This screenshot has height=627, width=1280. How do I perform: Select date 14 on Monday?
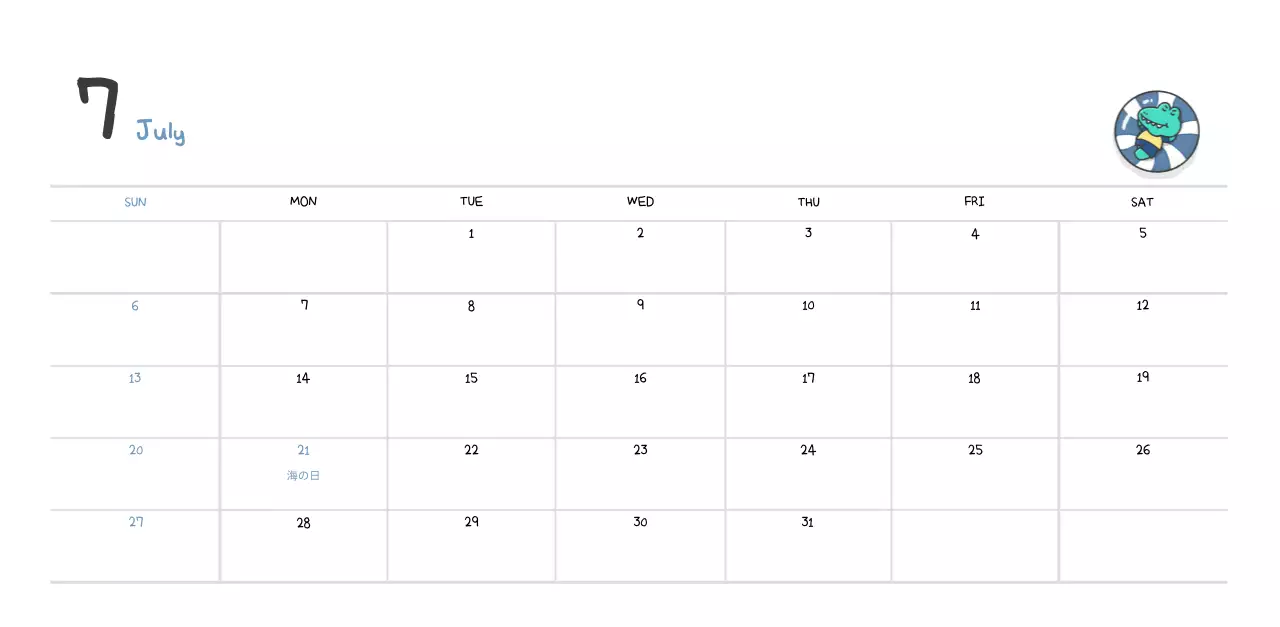(x=303, y=378)
